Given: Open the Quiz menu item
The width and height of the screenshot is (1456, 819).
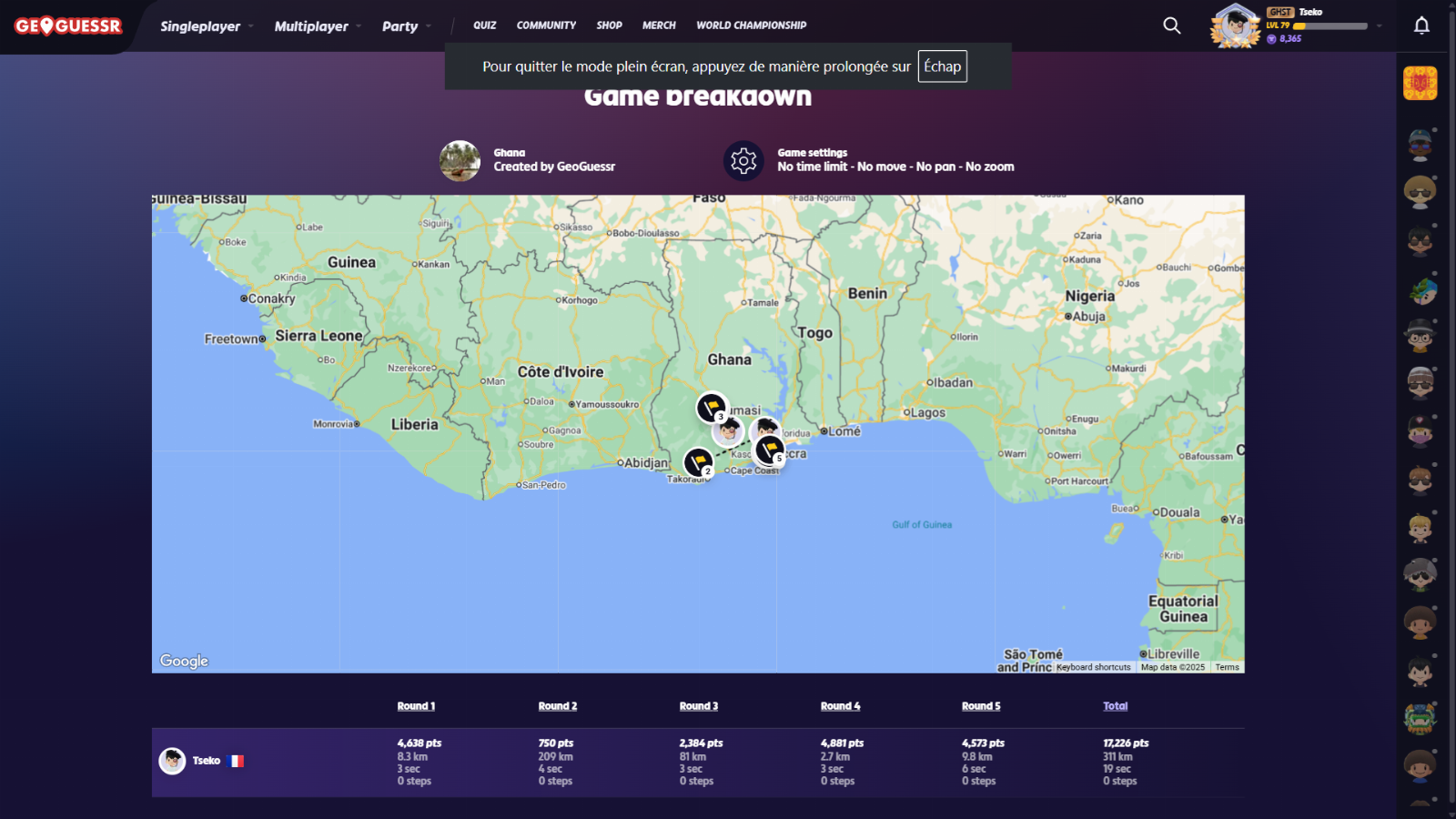Looking at the screenshot, I should [x=484, y=25].
